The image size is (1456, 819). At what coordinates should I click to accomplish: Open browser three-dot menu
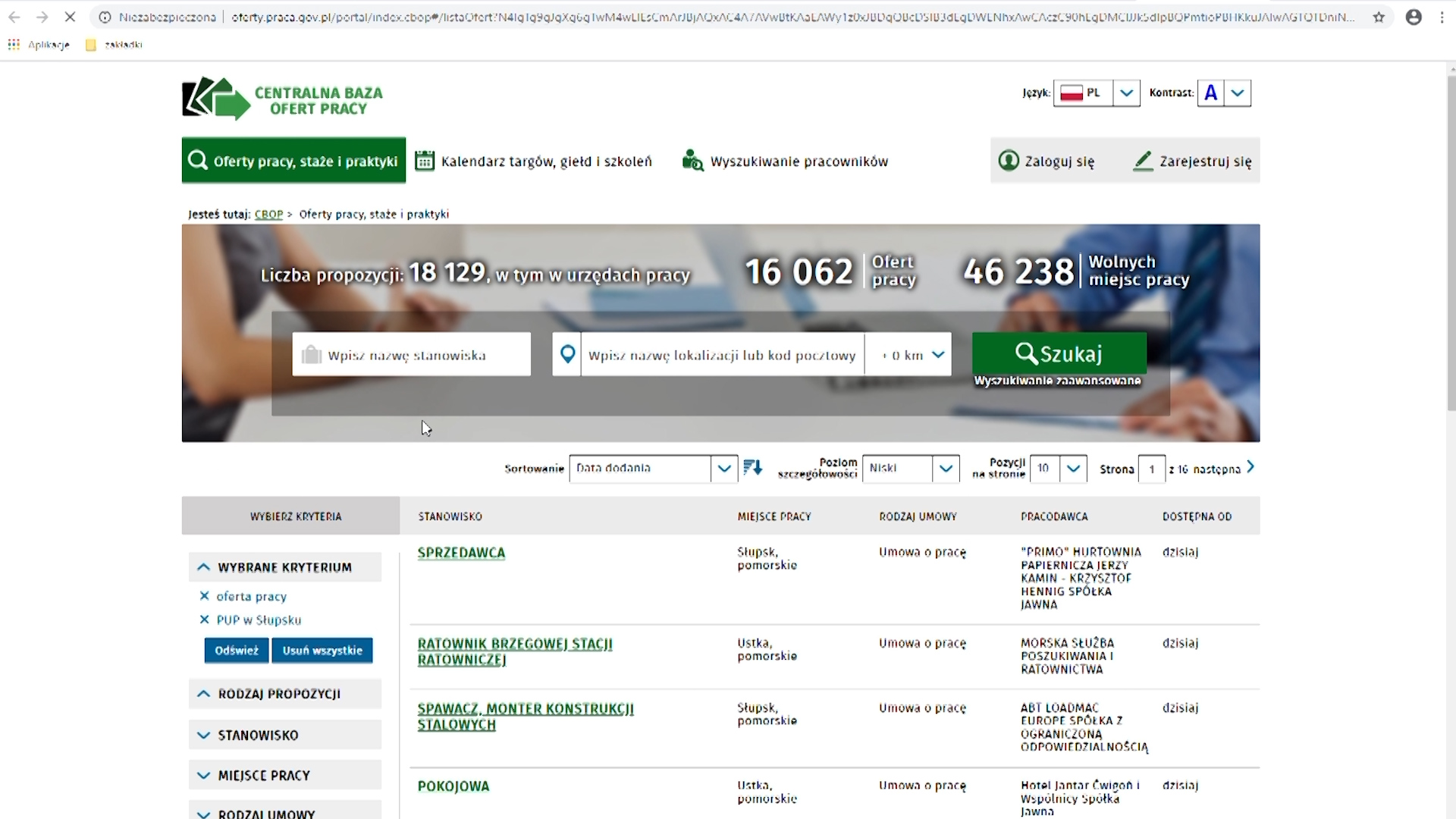(1442, 17)
